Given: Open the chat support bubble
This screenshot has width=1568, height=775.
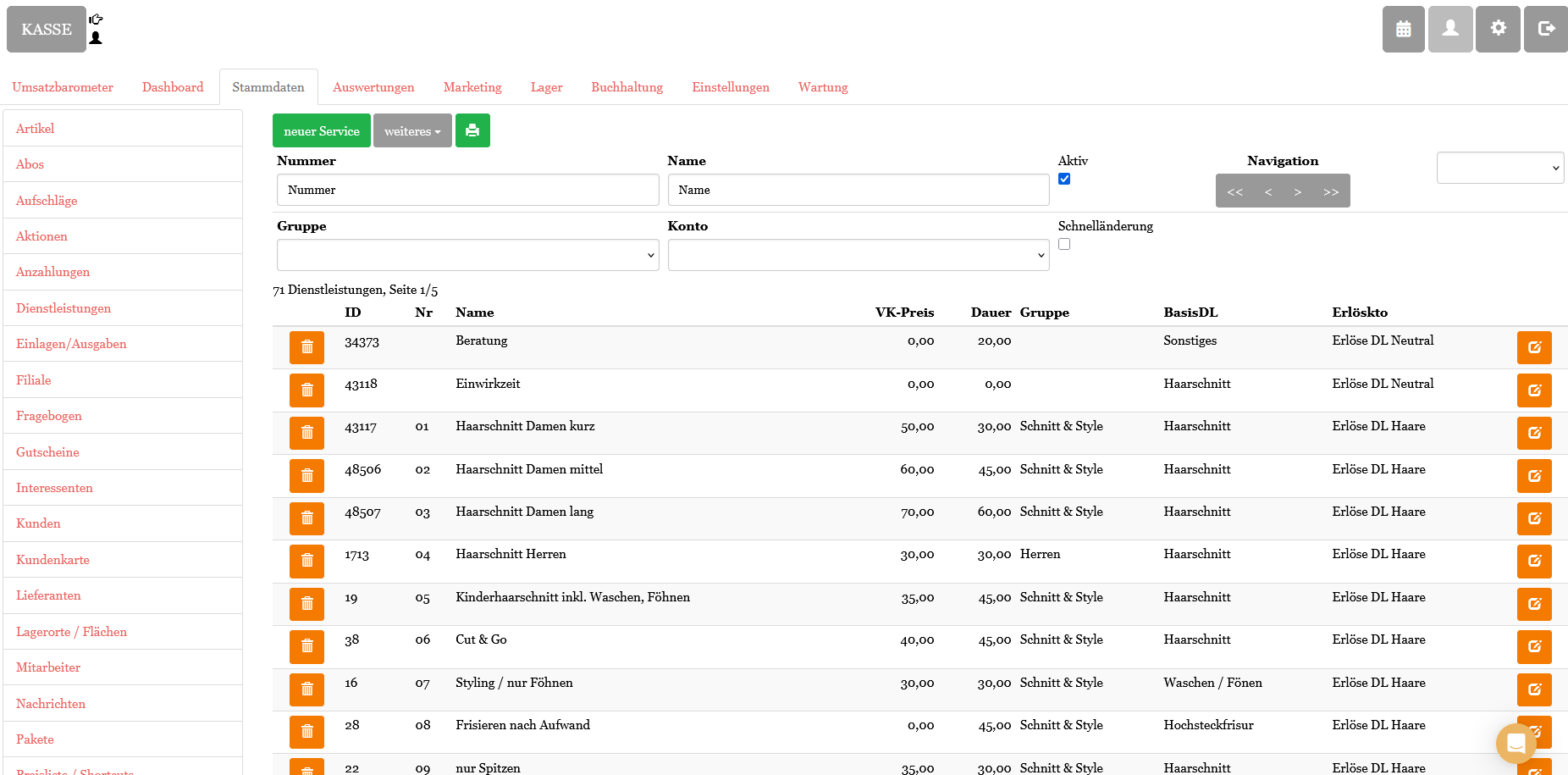Looking at the screenshot, I should tap(1516, 744).
